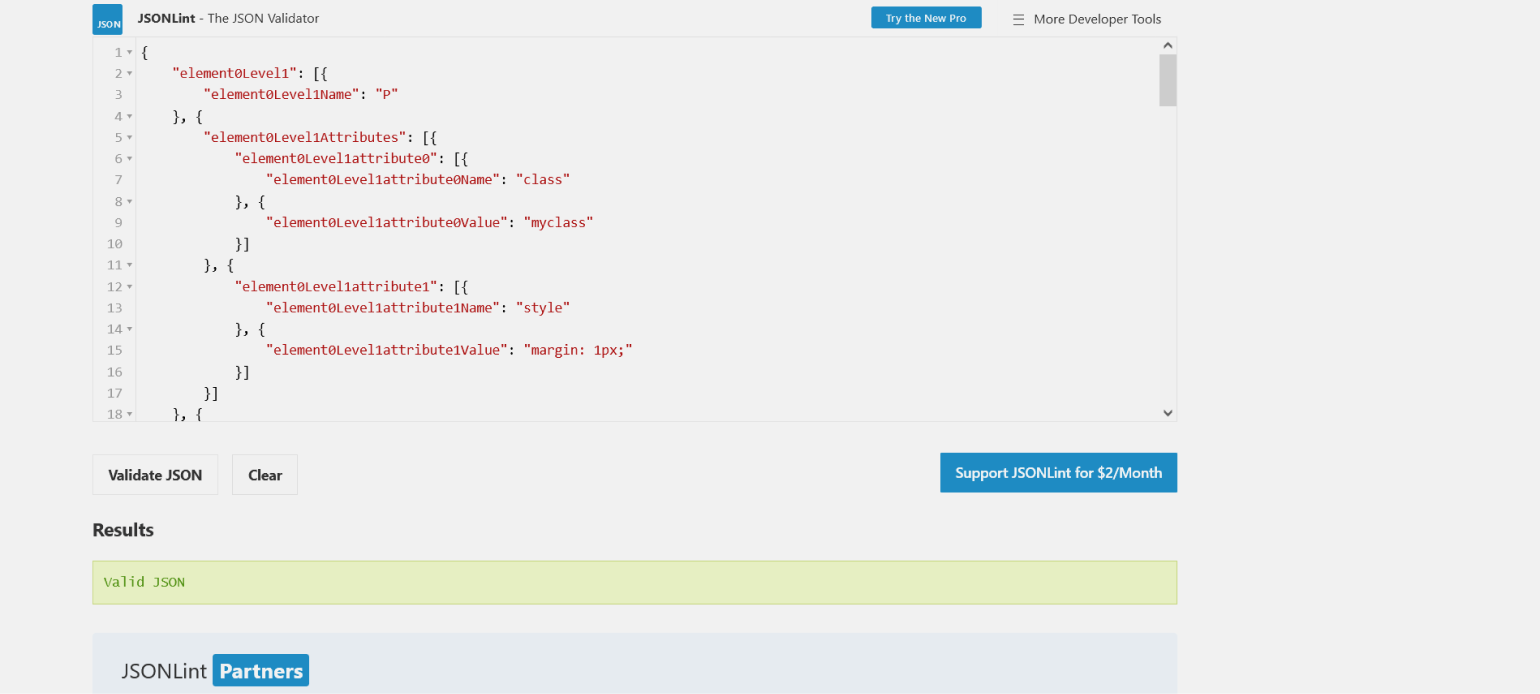Image resolution: width=1540 pixels, height=694 pixels.
Task: Click the editor vertical scrollbar thumb
Action: coord(1167,80)
